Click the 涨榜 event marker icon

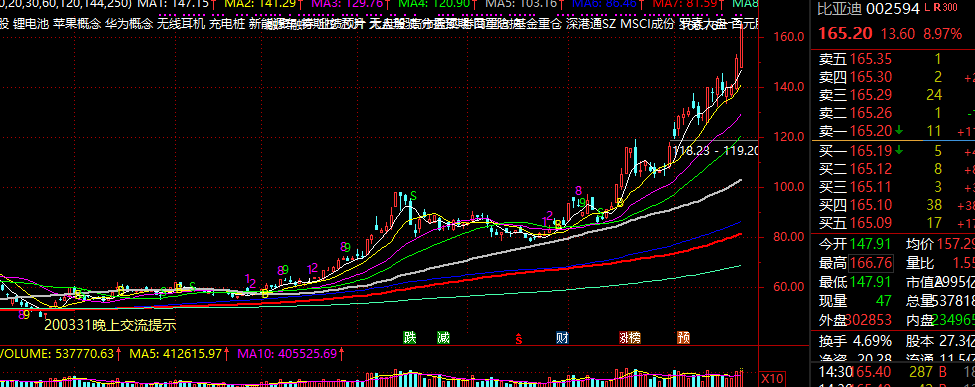click(x=629, y=338)
